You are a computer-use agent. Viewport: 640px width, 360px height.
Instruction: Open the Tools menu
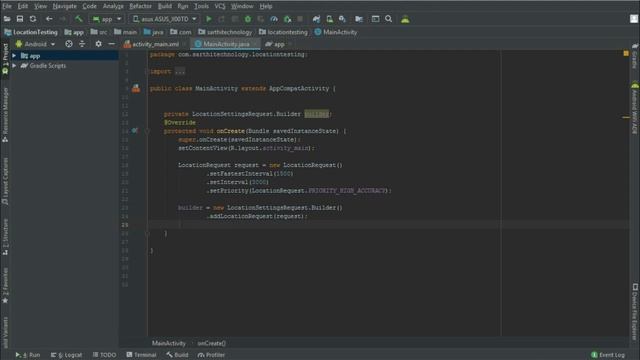pos(201,6)
